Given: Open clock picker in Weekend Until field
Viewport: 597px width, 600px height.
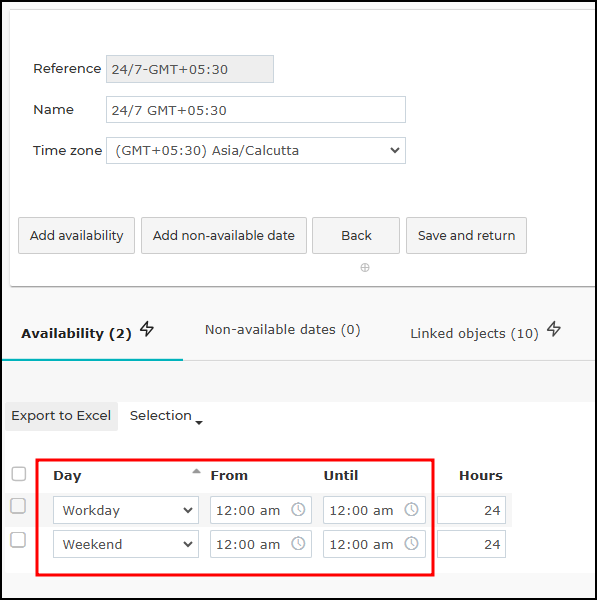Looking at the screenshot, I should pos(412,544).
